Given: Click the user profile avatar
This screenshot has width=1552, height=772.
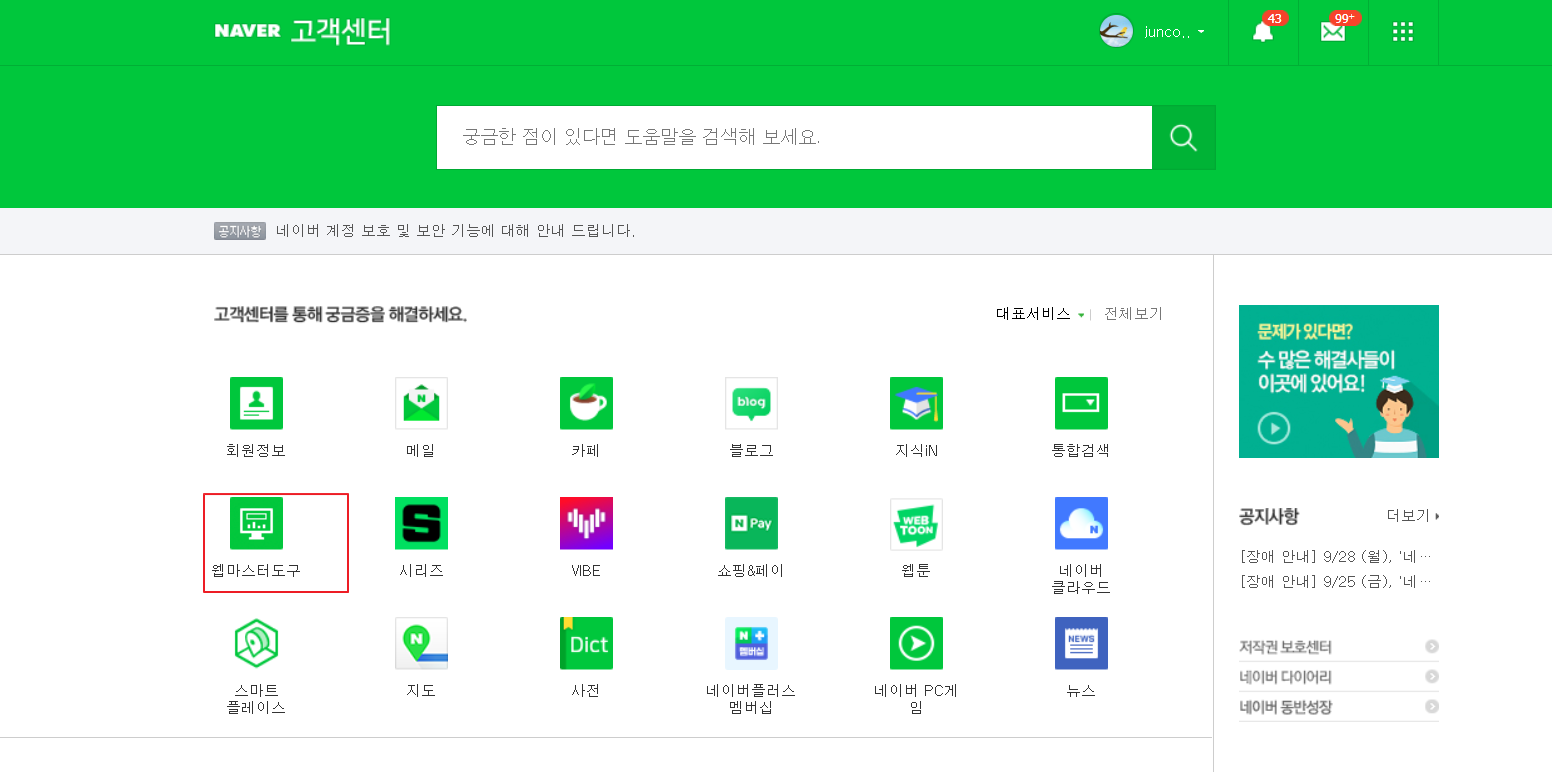Looking at the screenshot, I should (x=1116, y=32).
